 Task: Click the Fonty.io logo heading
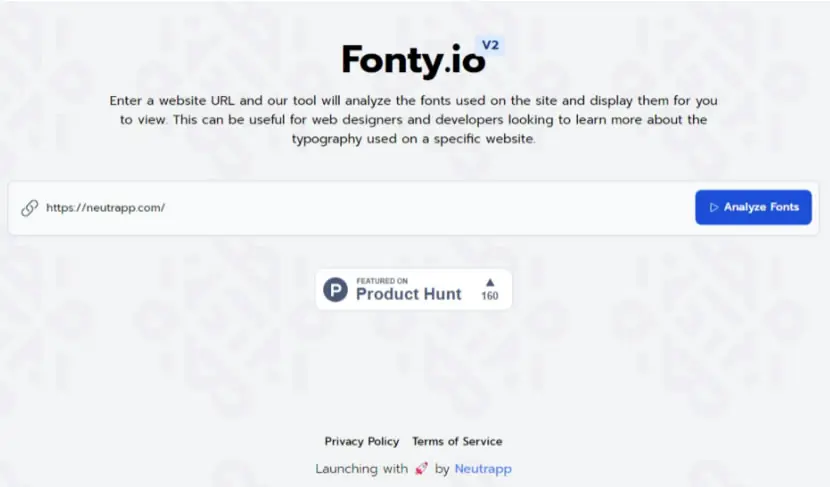(x=413, y=60)
